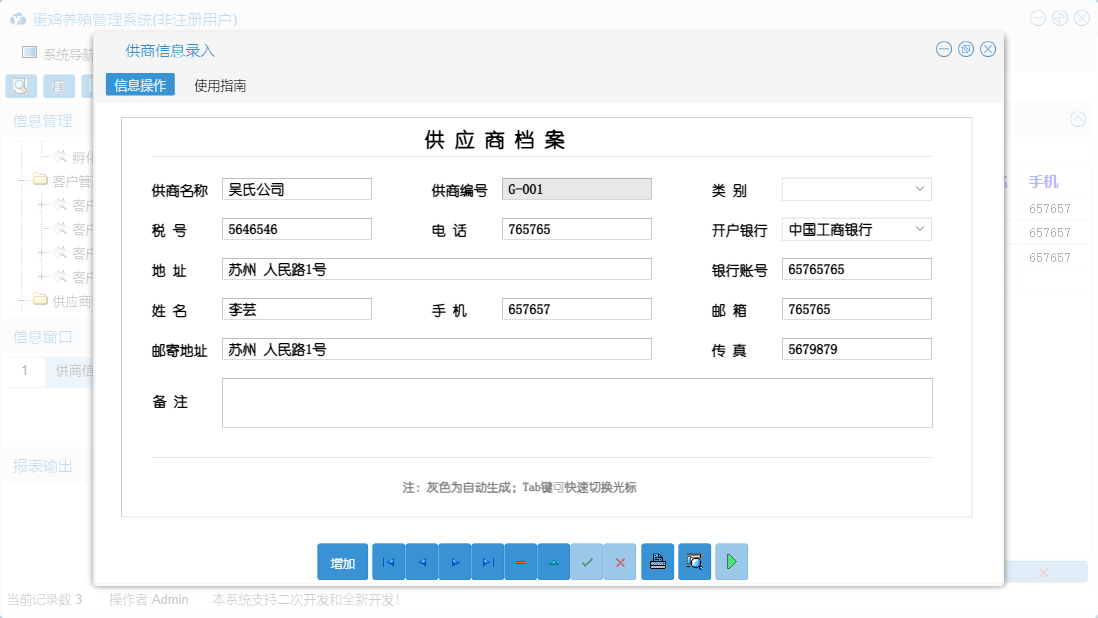1098x618 pixels.
Task: Click the 增加 add button
Action: click(342, 562)
